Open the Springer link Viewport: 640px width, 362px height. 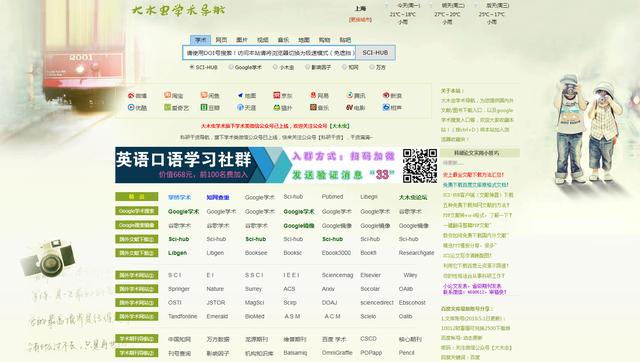coord(179,289)
